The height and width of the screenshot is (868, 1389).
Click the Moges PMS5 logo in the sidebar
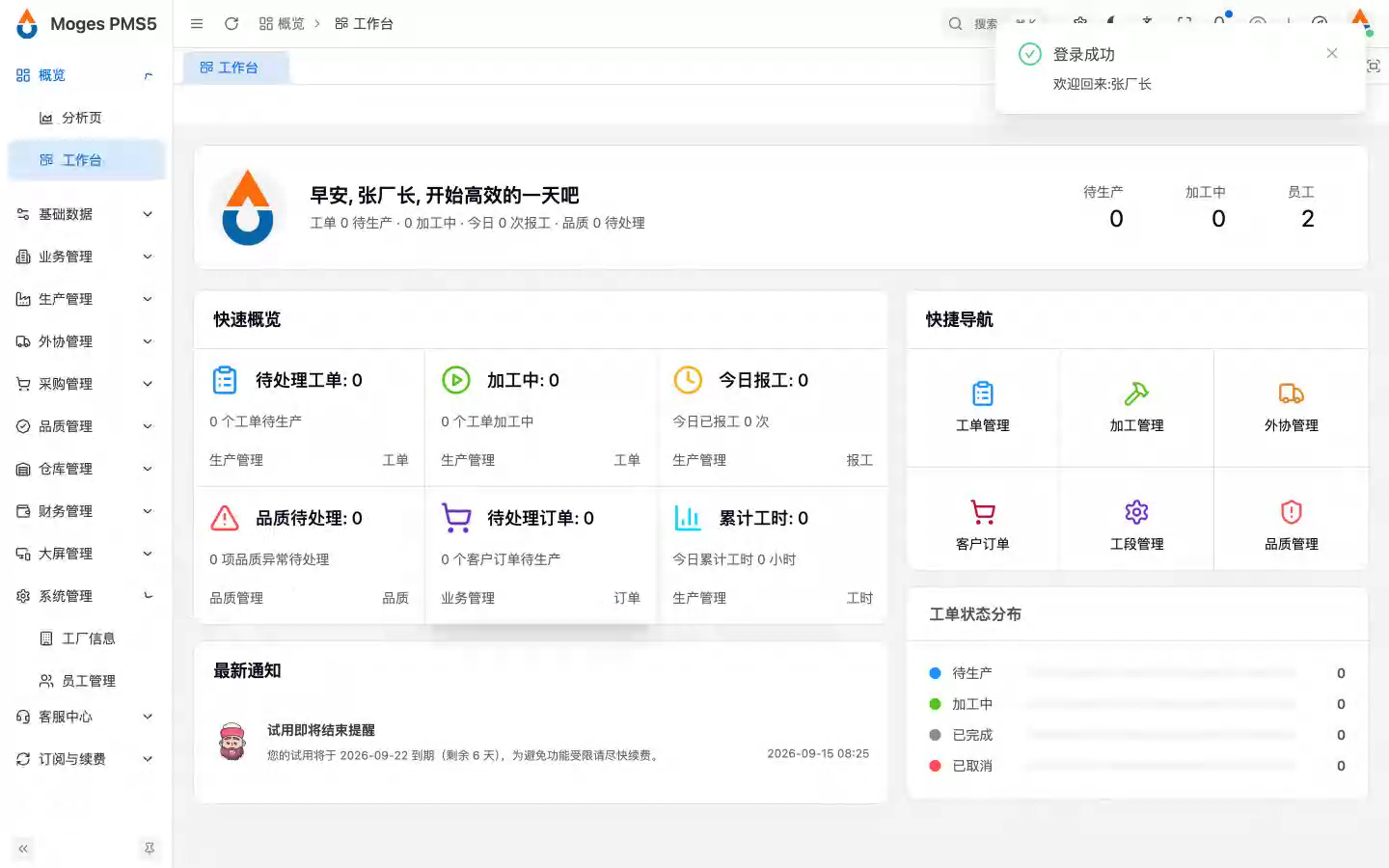pyautogui.click(x=27, y=23)
